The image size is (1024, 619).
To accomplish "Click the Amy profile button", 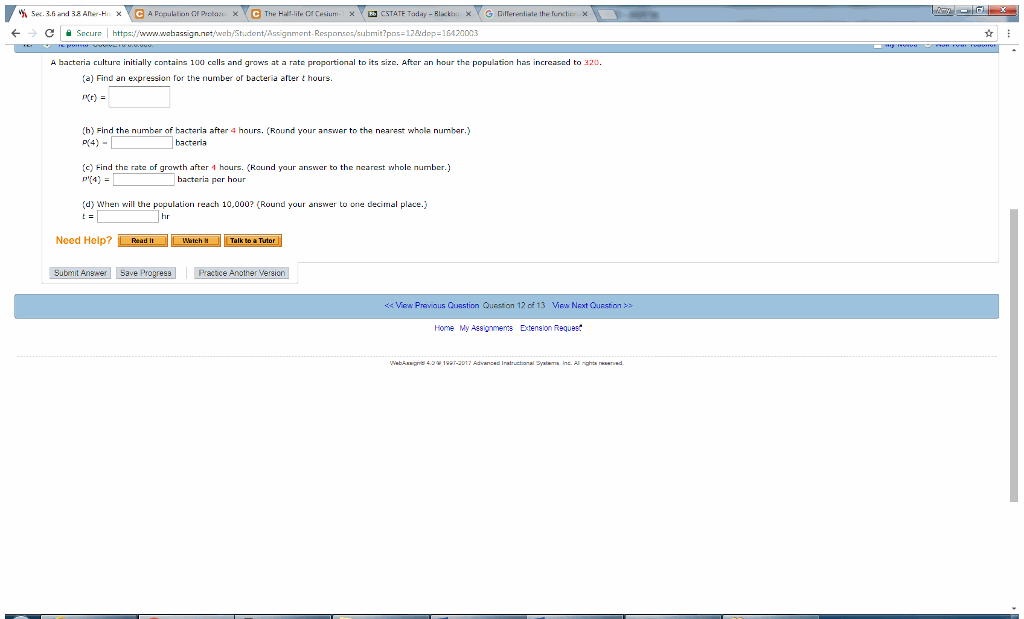I will (944, 10).
